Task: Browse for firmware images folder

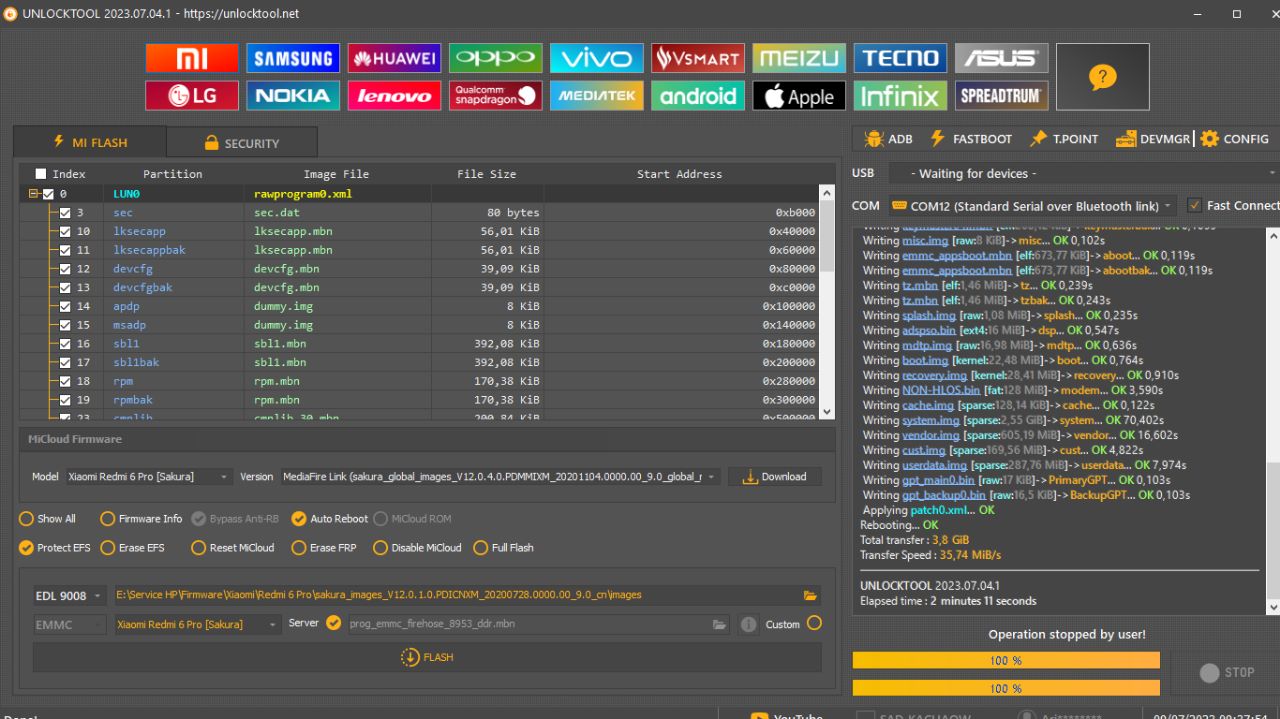Action: [810, 595]
